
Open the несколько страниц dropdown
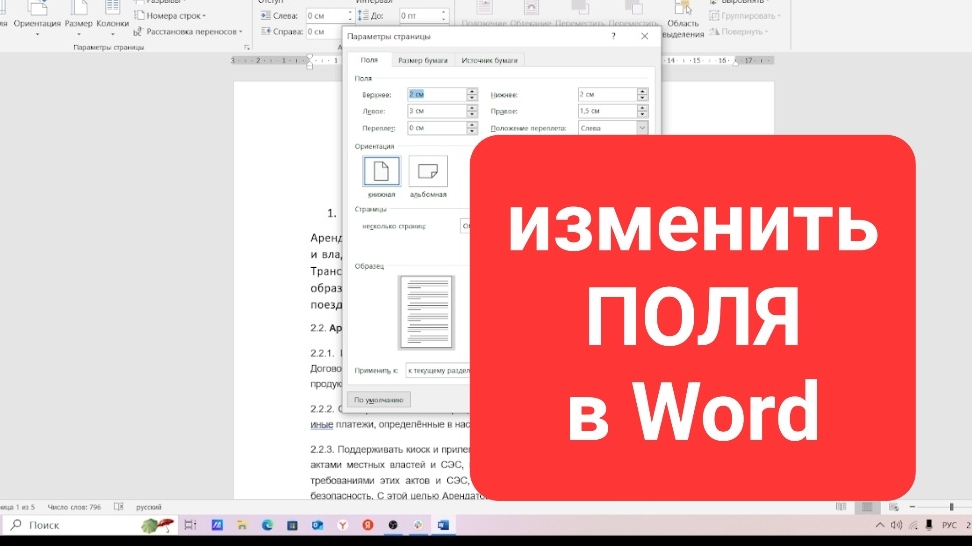465,226
